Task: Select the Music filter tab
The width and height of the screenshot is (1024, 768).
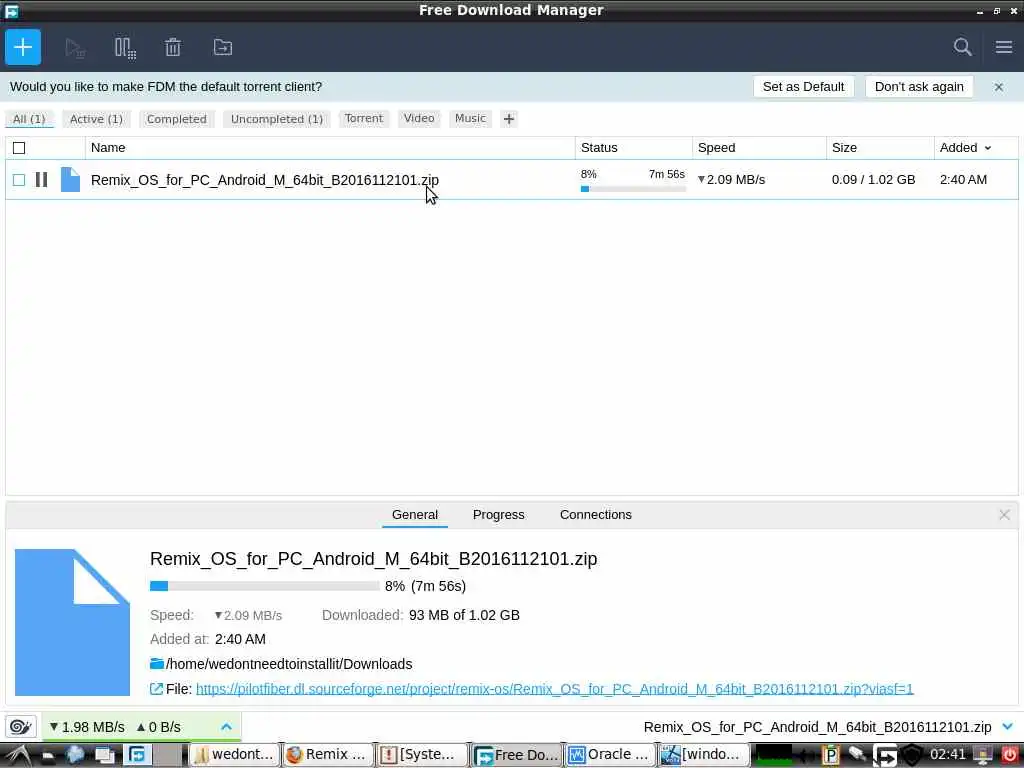Action: click(470, 118)
